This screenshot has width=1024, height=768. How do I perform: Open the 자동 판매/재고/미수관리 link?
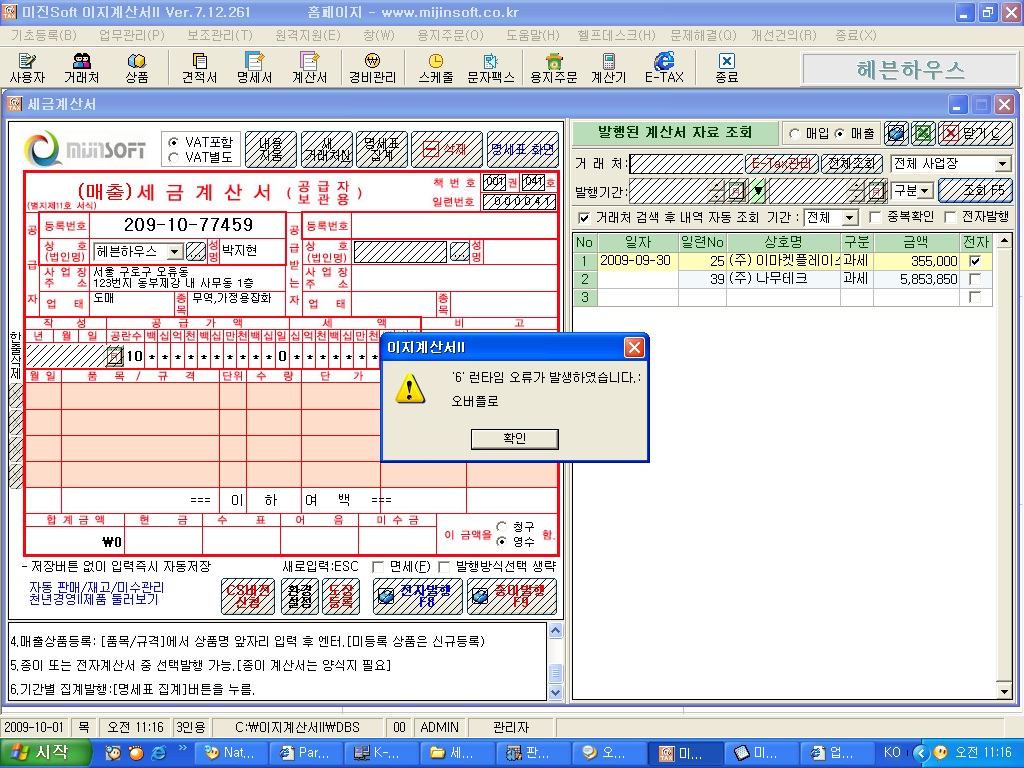tap(97, 587)
